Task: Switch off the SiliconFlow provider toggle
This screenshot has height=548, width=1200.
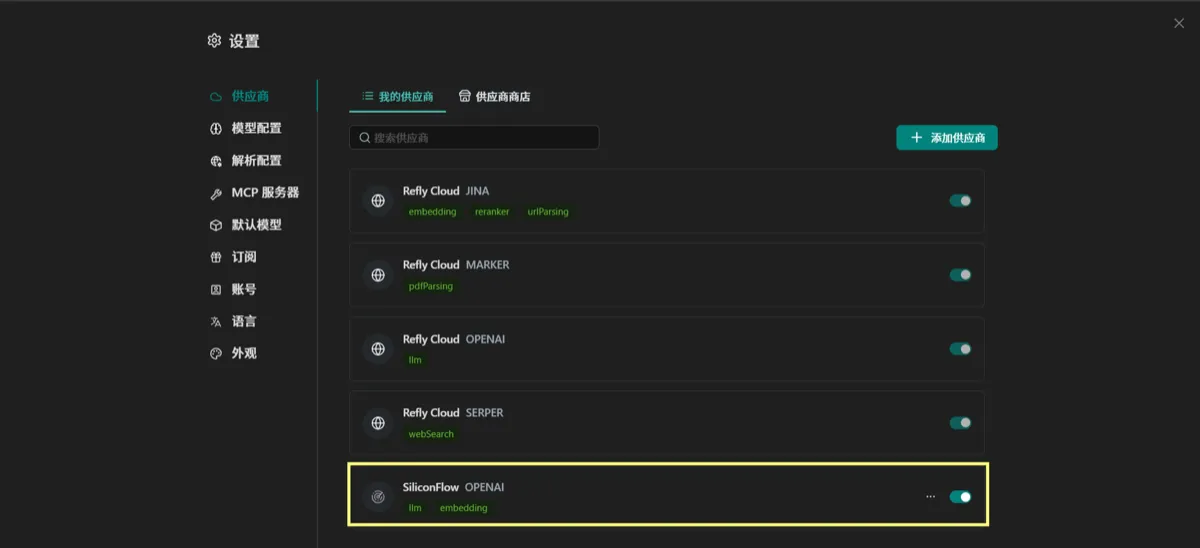Action: (960, 496)
